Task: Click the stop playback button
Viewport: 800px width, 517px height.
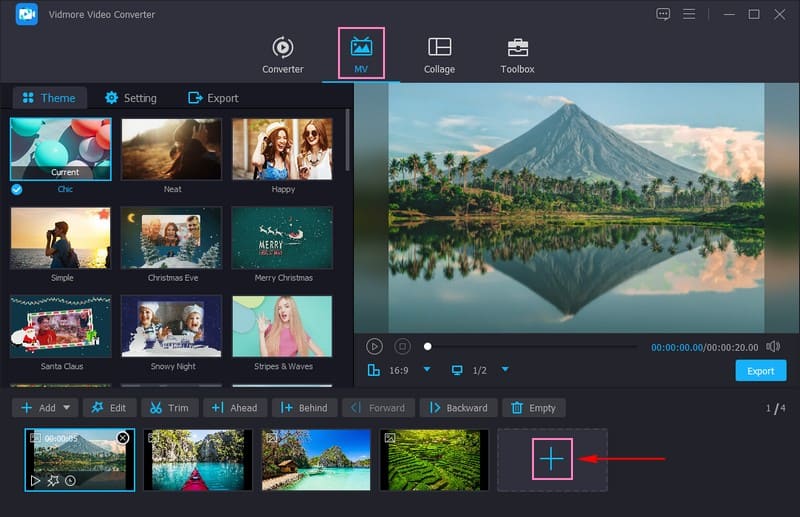Action: click(x=402, y=346)
